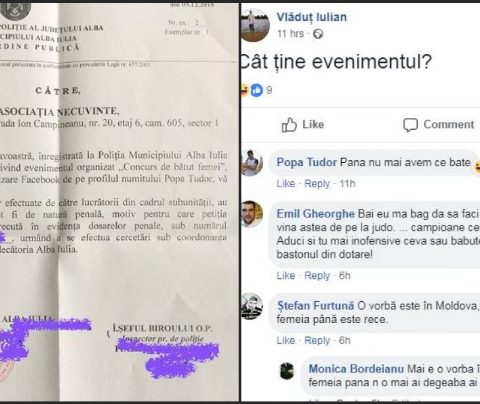Screen dimensions: 480x404
Task: Open Monica Bordeianu's avatar picture
Action: pyautogui.click(x=287, y=371)
